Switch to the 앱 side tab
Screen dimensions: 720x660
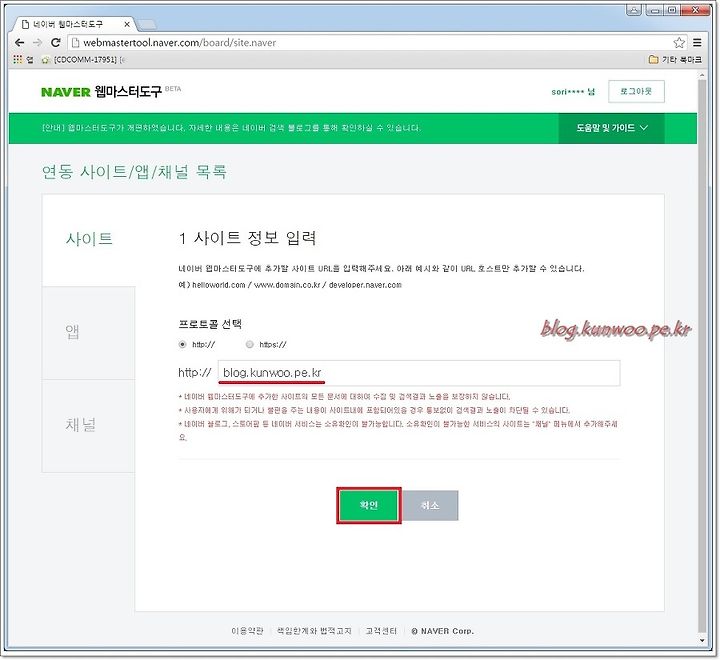click(89, 333)
